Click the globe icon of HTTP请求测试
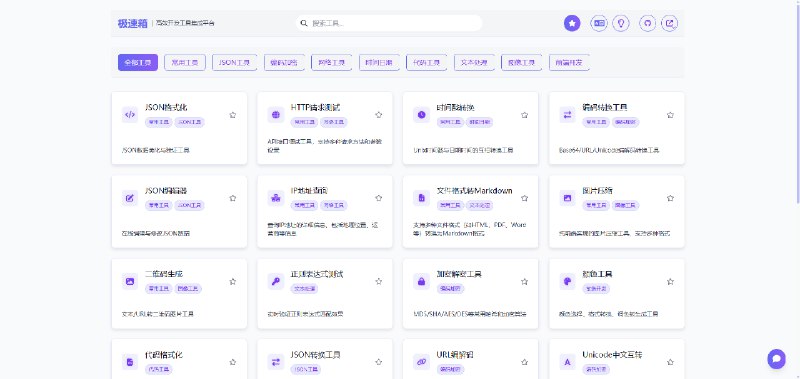 coord(276,115)
